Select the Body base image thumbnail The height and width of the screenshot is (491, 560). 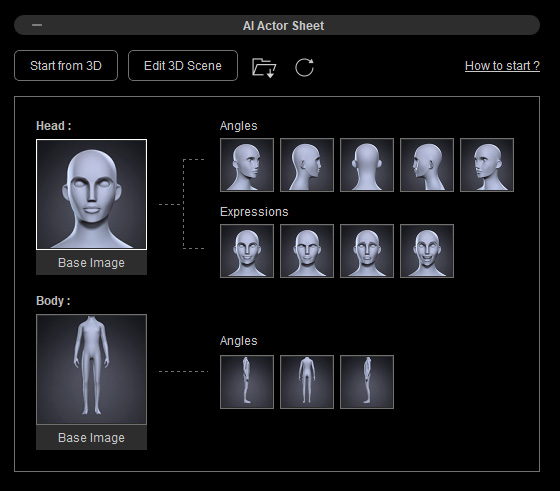[91, 369]
